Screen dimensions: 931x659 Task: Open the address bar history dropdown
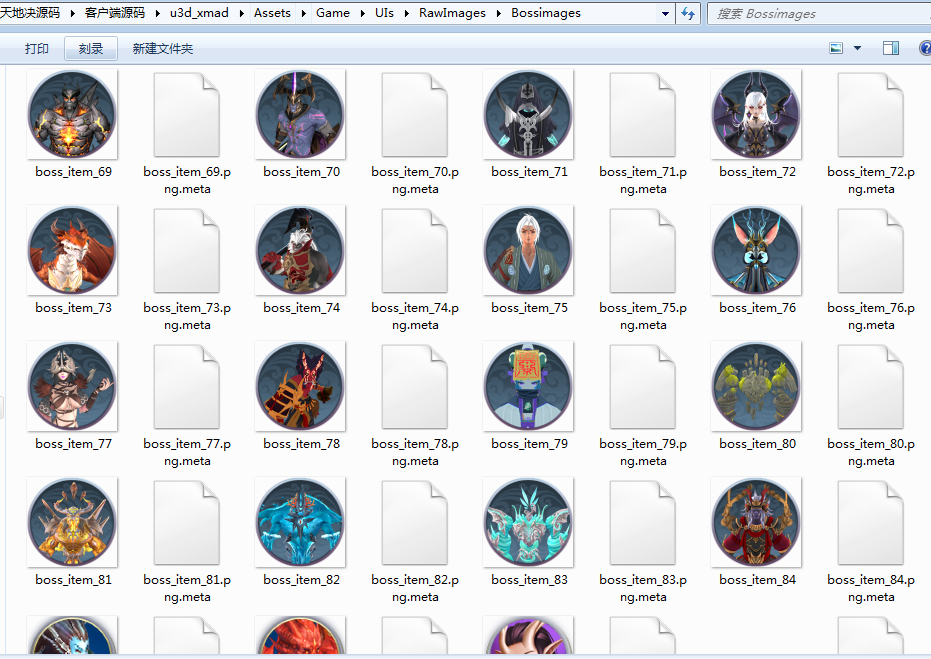point(665,13)
